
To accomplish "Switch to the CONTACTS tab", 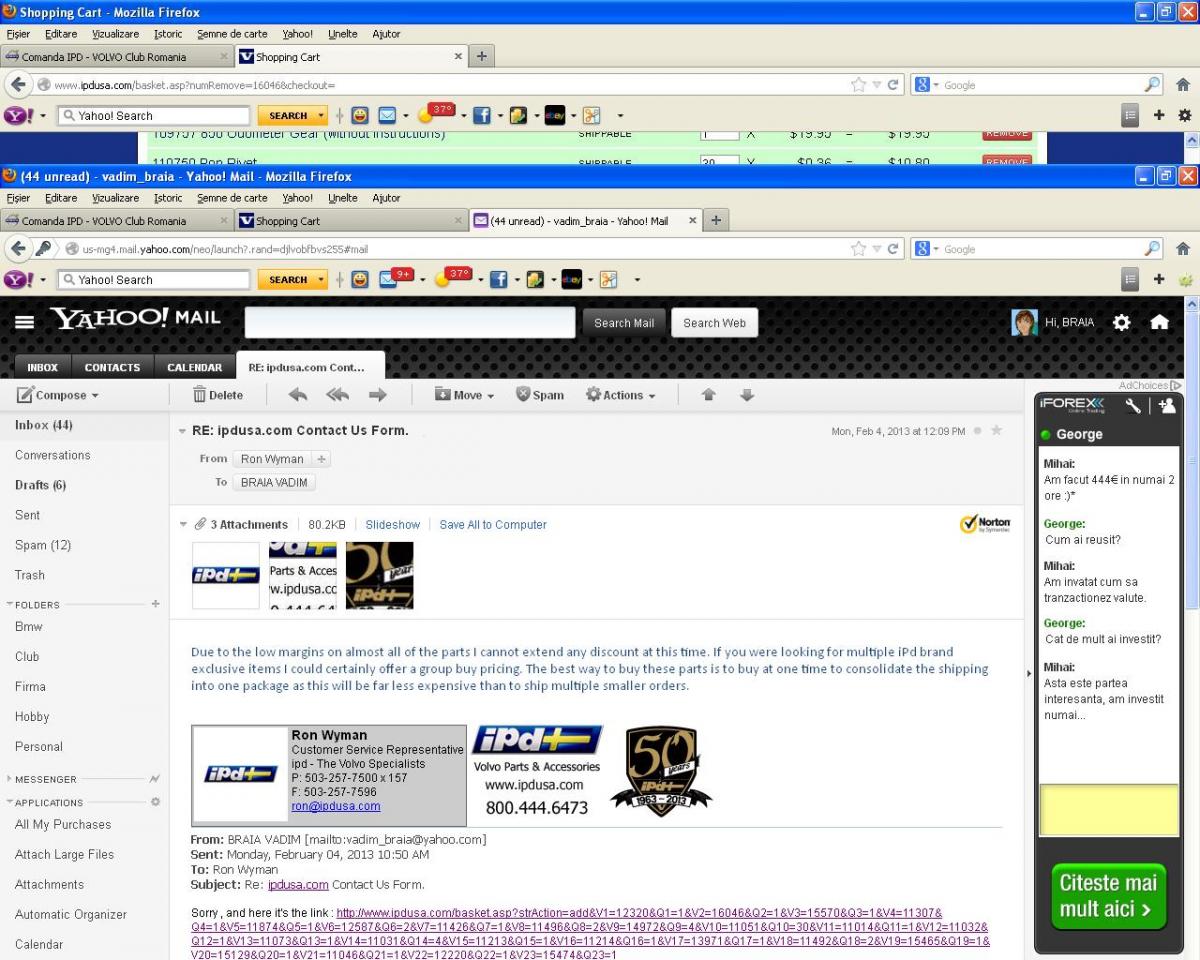I will coord(112,367).
